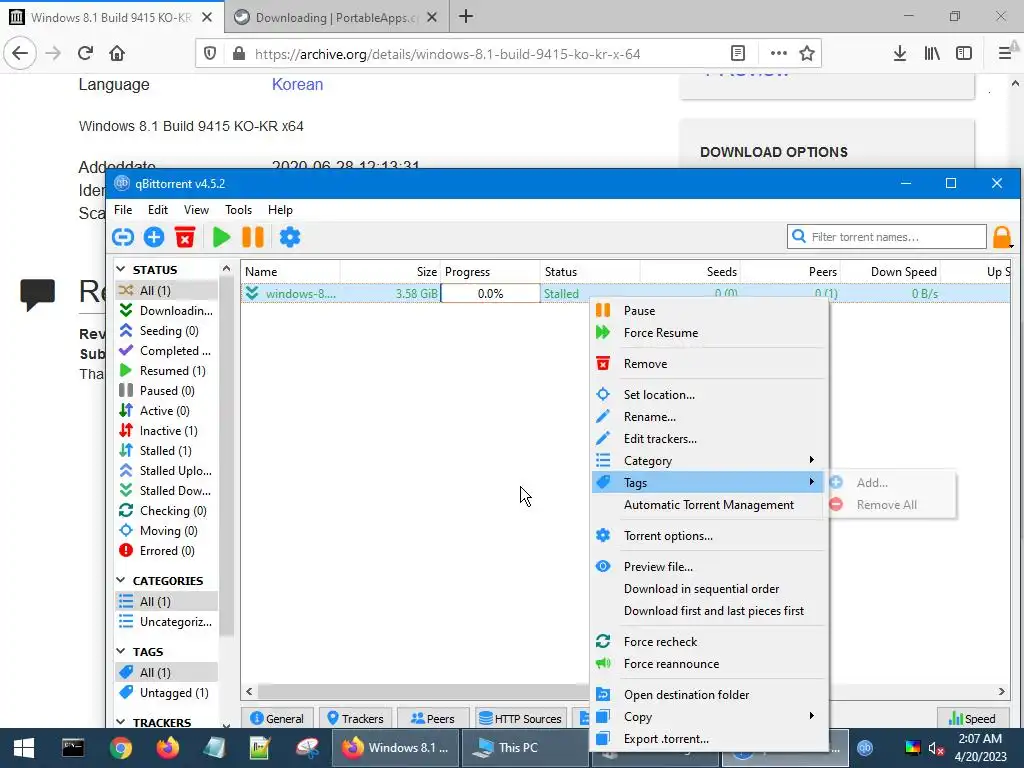Select Downloading status filter
This screenshot has width=1024, height=768.
[x=167, y=311]
